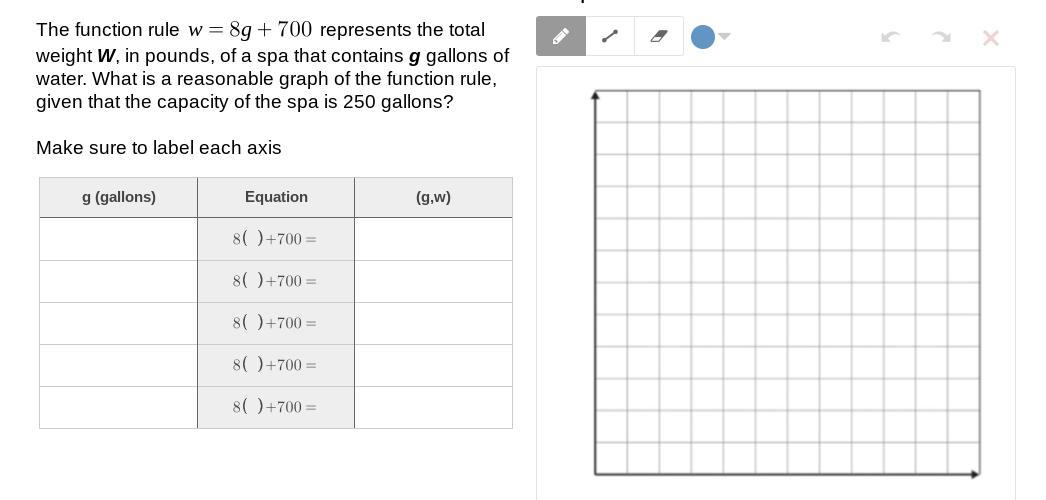This screenshot has height=500, width=1046.
Task: Click the origin corner of the graph grid
Action: pos(596,473)
